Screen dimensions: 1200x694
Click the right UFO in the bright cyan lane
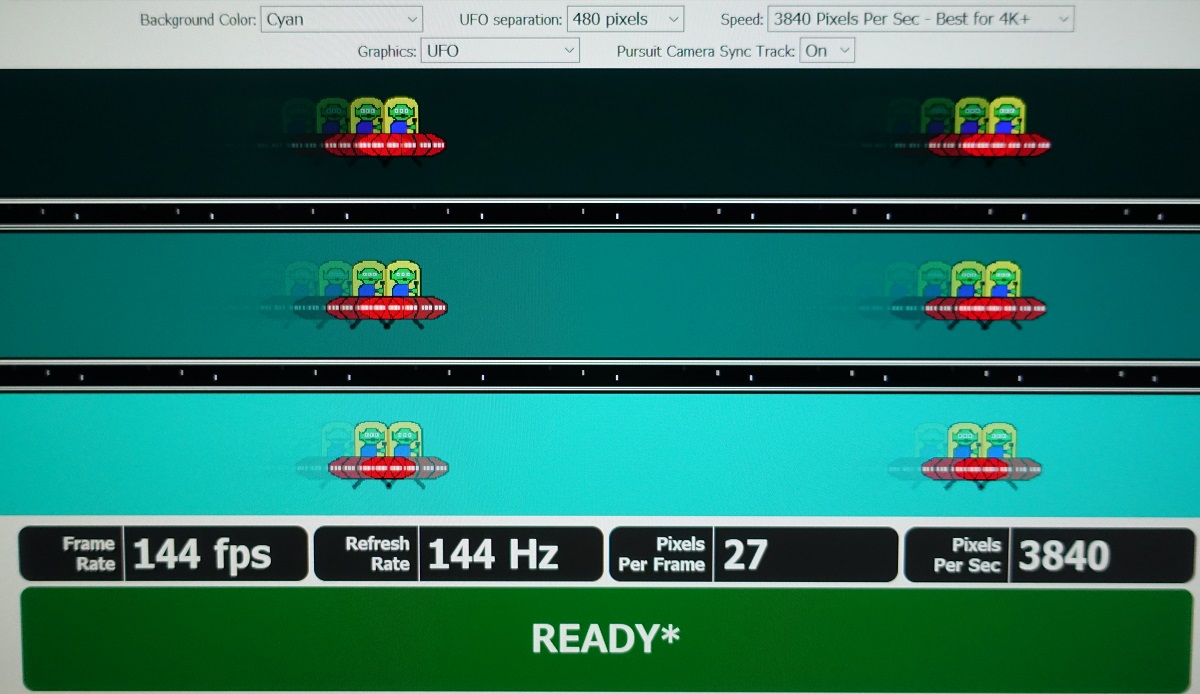980,456
